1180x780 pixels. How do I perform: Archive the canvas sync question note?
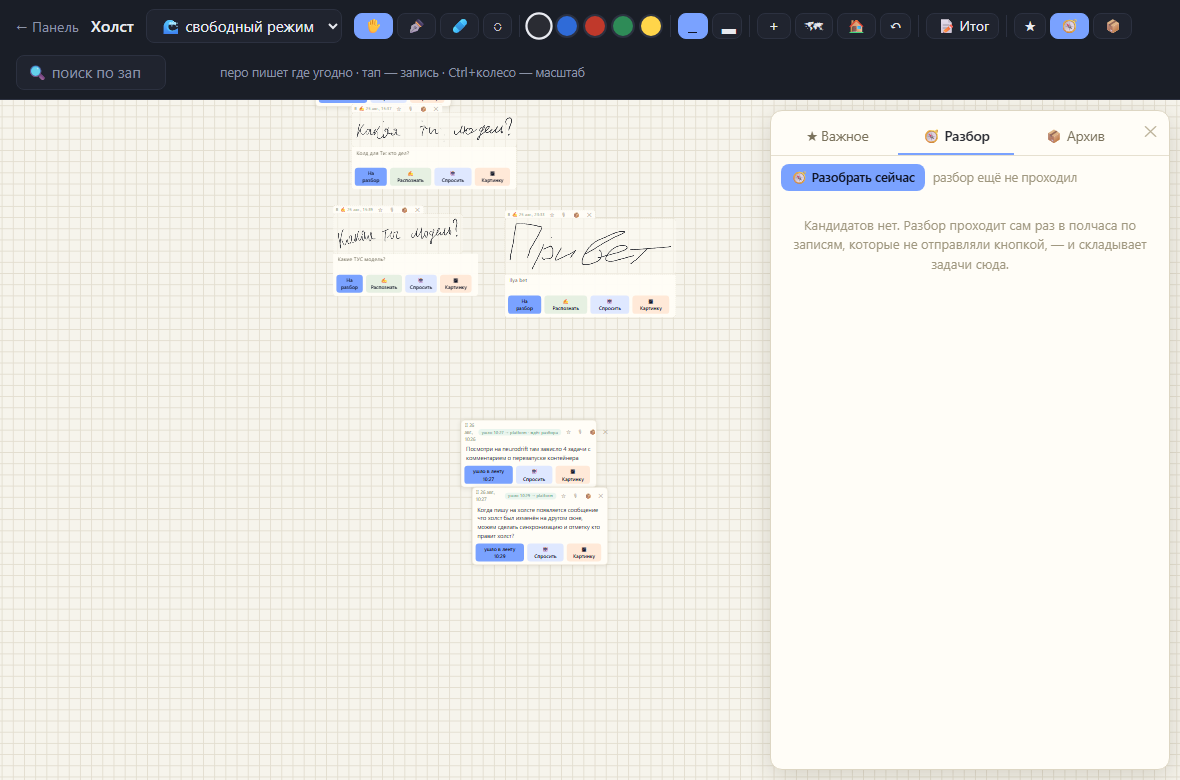click(x=588, y=496)
